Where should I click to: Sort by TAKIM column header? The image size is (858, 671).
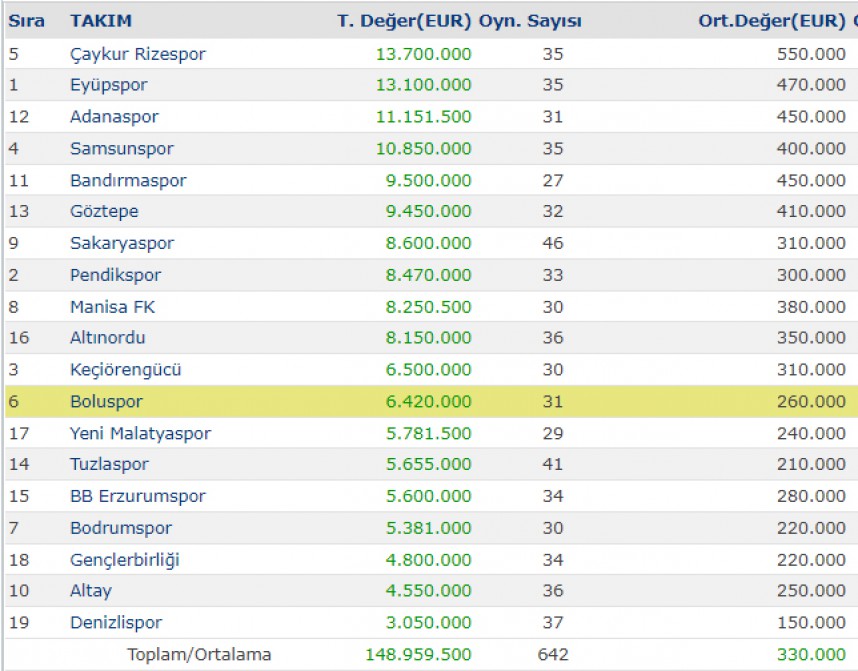101,21
